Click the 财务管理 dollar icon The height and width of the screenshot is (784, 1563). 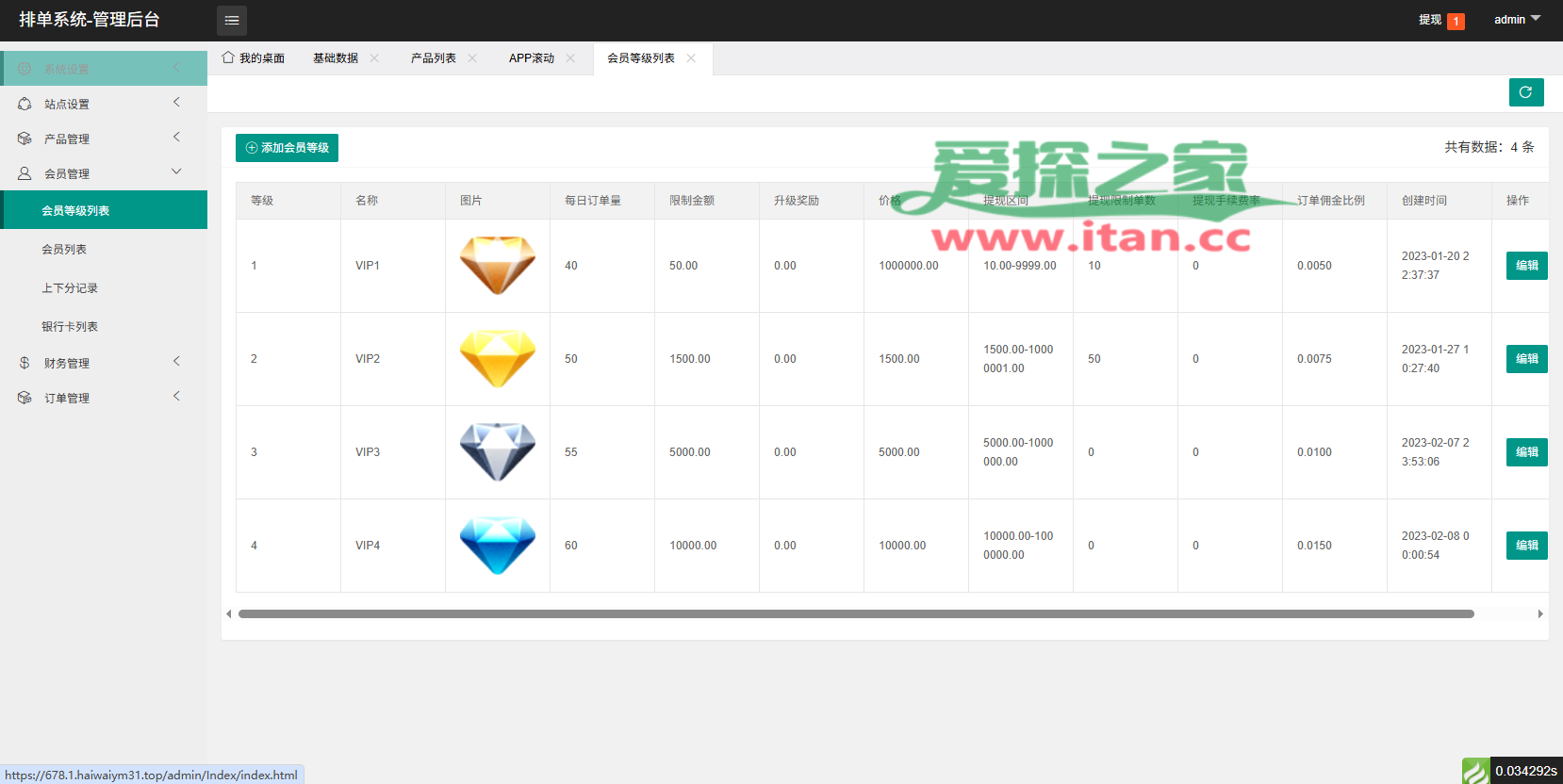[x=25, y=363]
